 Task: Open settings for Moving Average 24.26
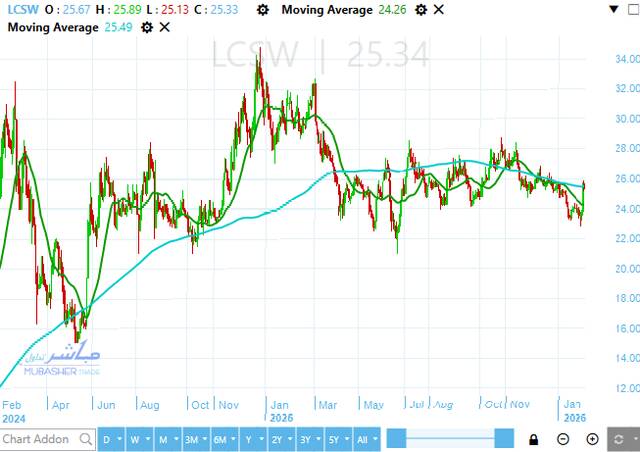(x=421, y=9)
